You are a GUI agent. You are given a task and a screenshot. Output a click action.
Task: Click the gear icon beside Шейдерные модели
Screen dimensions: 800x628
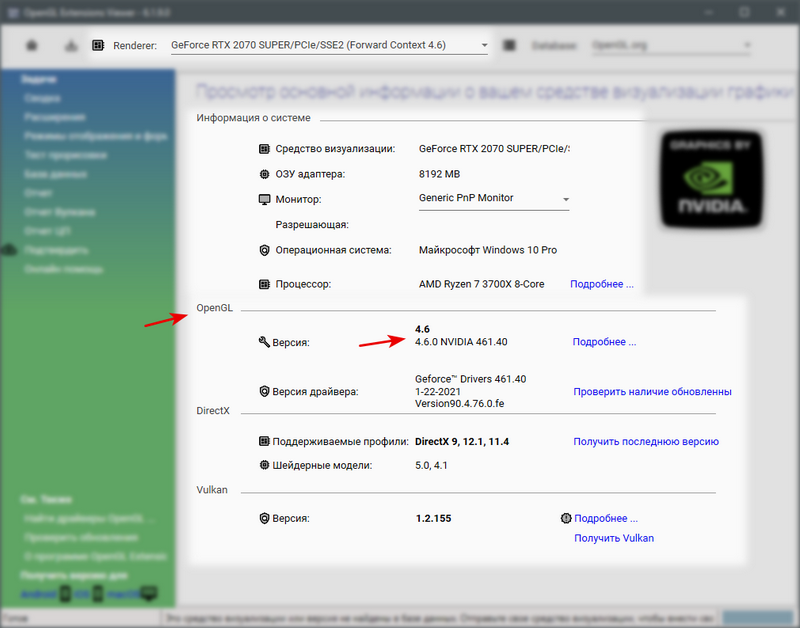point(264,465)
